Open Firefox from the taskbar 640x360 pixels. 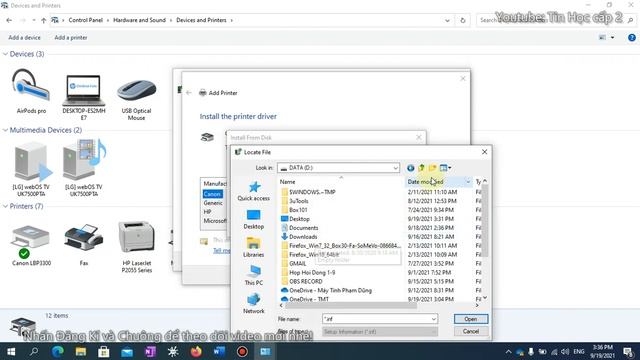click(196, 351)
